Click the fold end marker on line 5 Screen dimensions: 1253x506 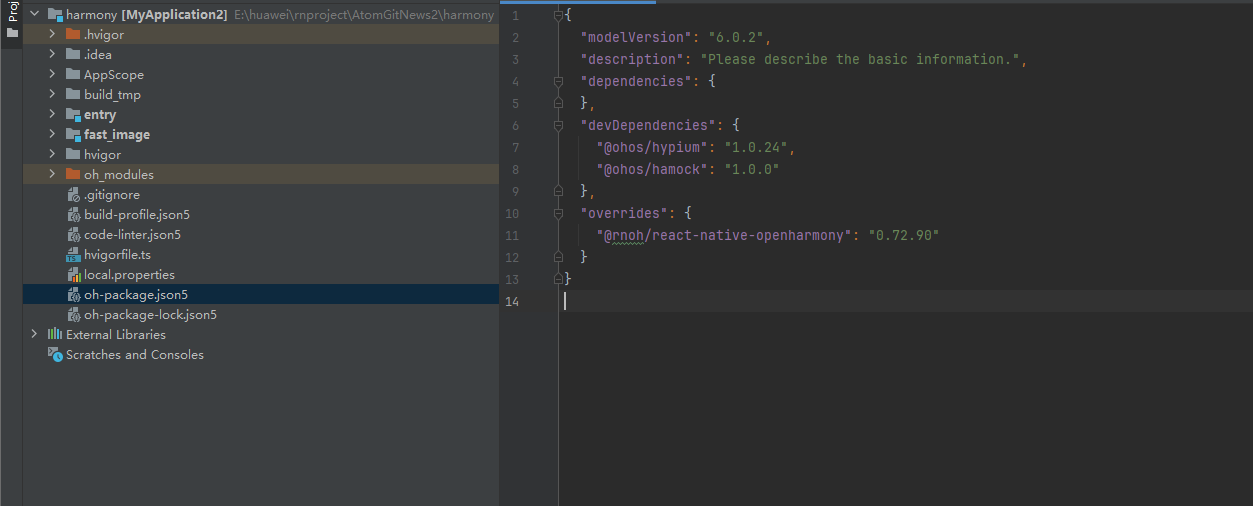pos(558,104)
